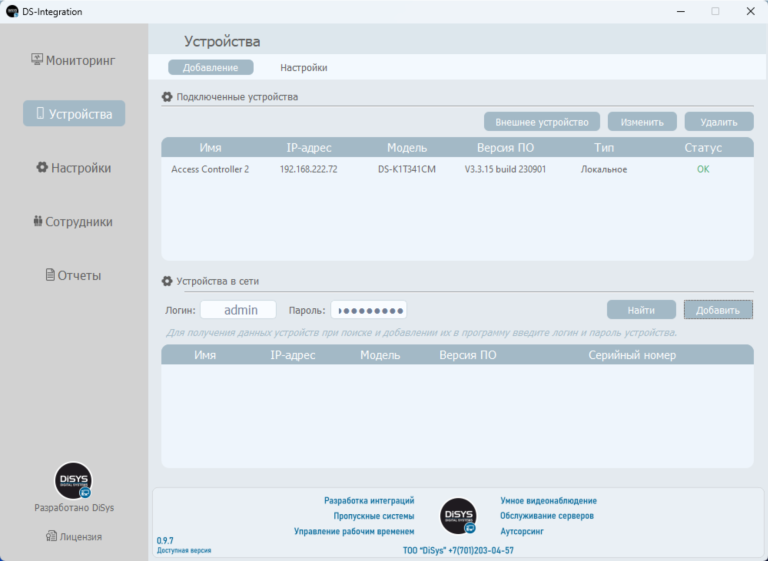Switch to the Добавление tab
This screenshot has height=561, width=768.
(210, 68)
